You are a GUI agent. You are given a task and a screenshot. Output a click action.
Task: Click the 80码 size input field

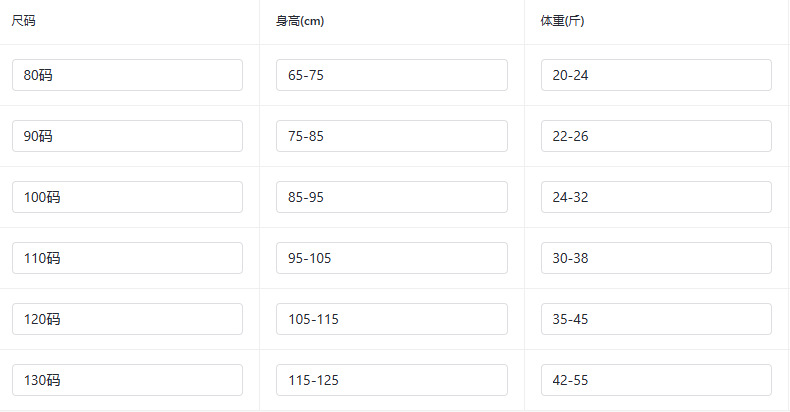pyautogui.click(x=127, y=75)
